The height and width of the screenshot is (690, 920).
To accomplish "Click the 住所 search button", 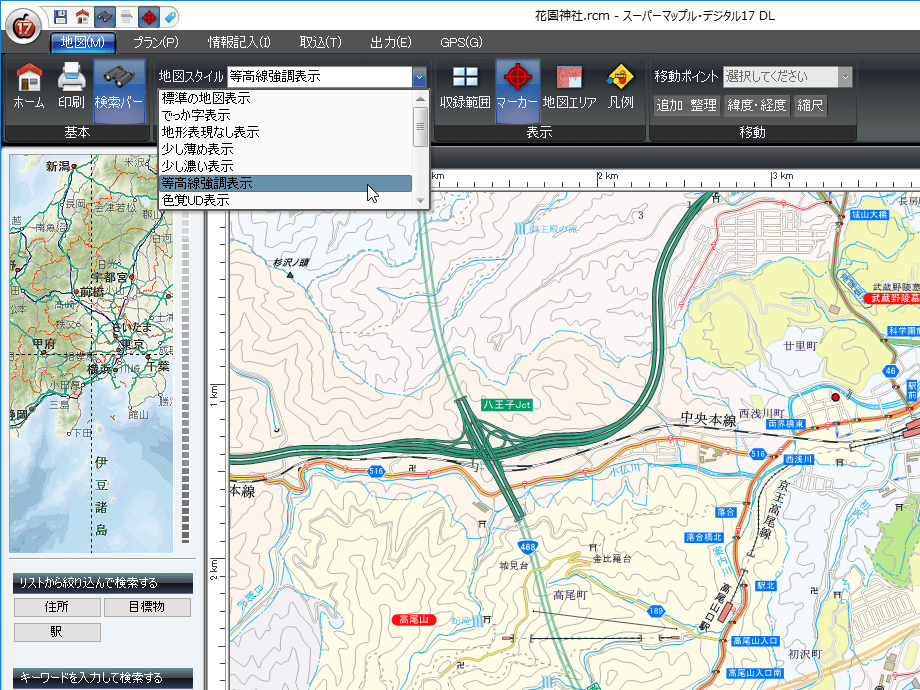I will 57,607.
